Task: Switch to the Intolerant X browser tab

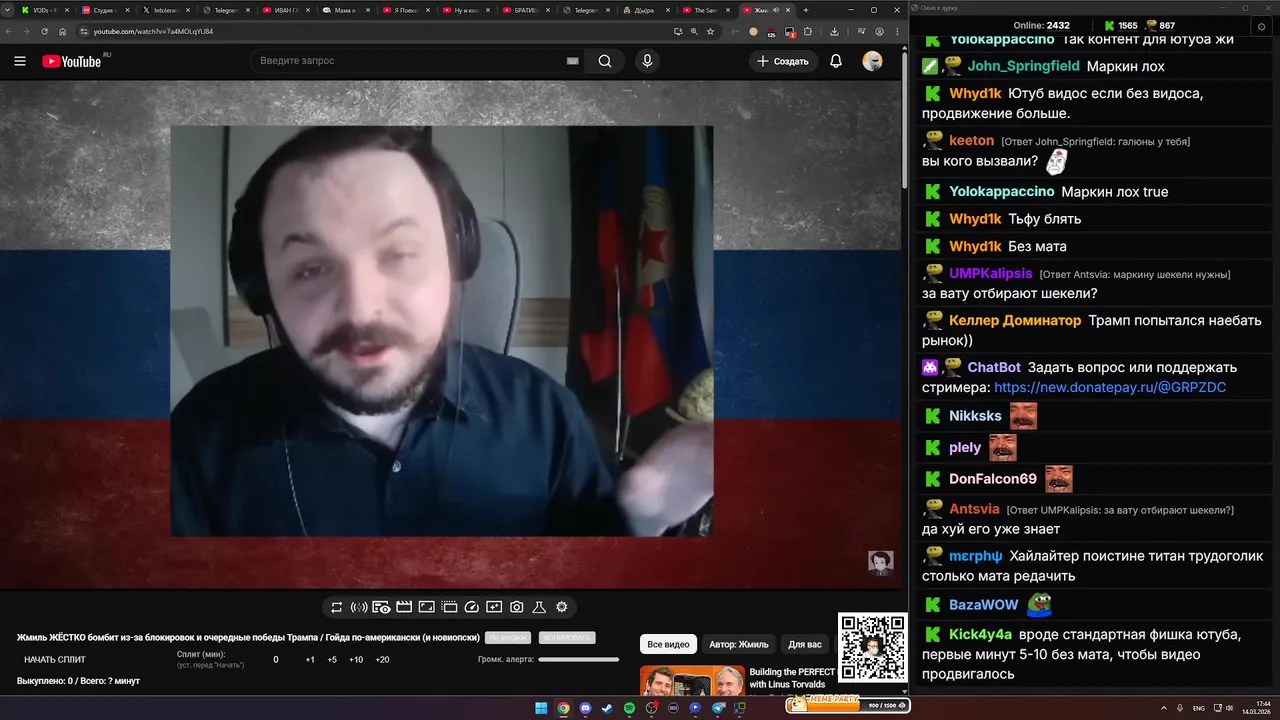Action: pos(166,10)
